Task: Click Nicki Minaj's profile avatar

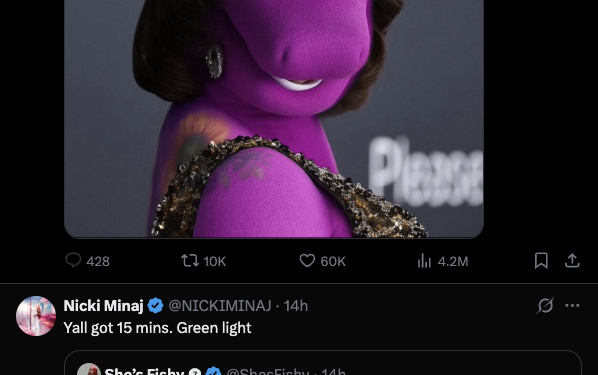Action: click(x=36, y=316)
